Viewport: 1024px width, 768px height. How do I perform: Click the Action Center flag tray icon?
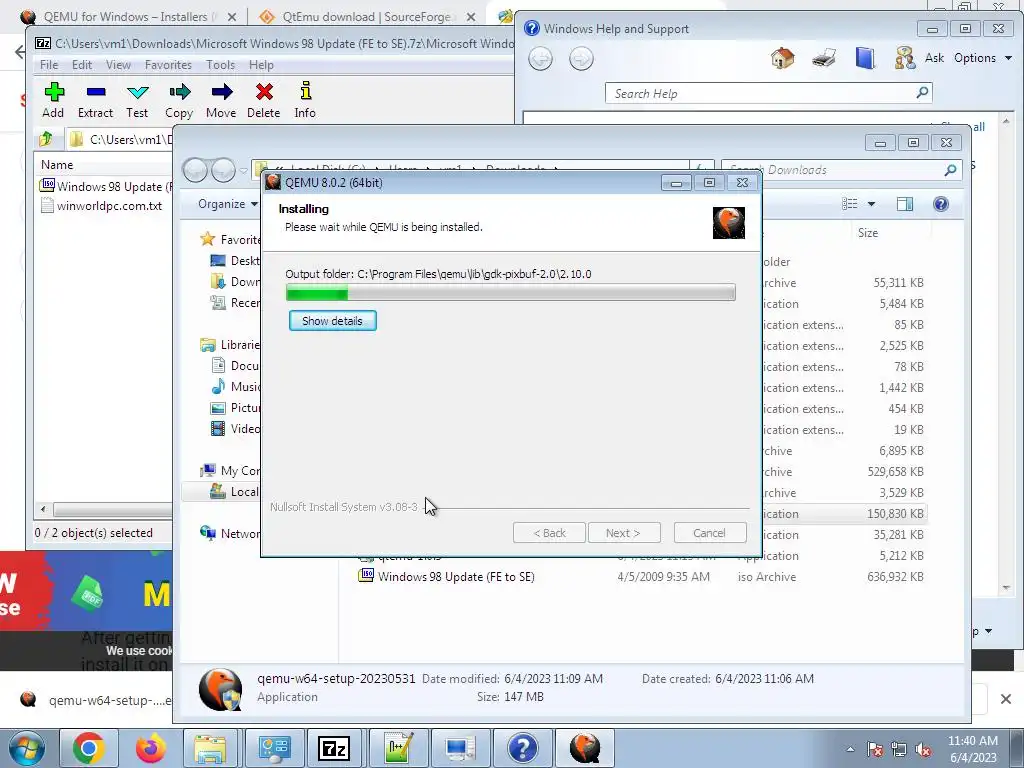pyautogui.click(x=875, y=750)
